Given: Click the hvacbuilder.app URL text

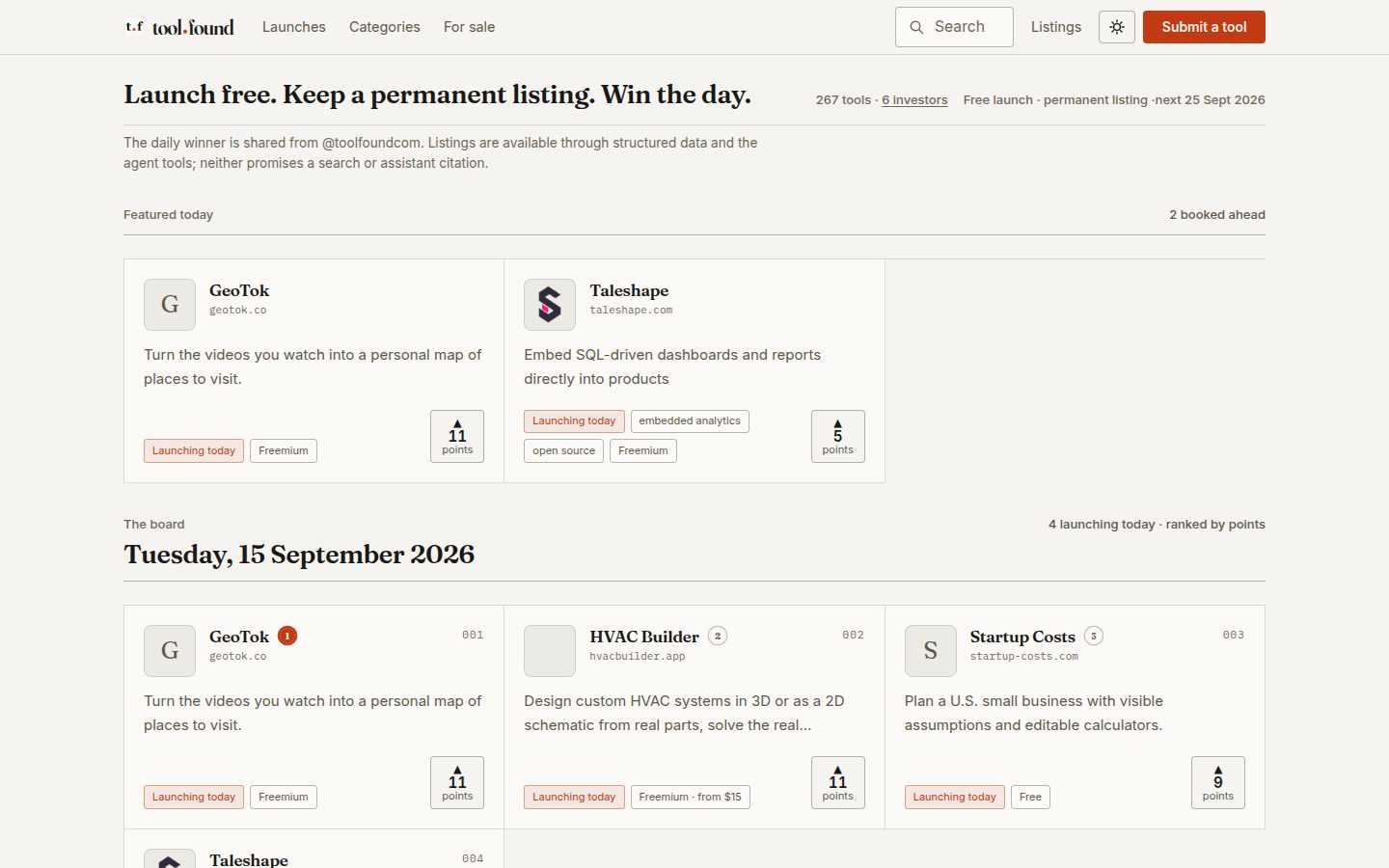Looking at the screenshot, I should (638, 657).
